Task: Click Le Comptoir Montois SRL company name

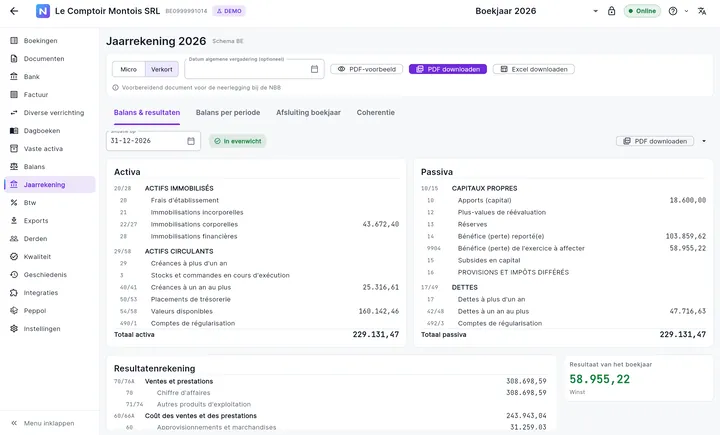Action: 107,11
